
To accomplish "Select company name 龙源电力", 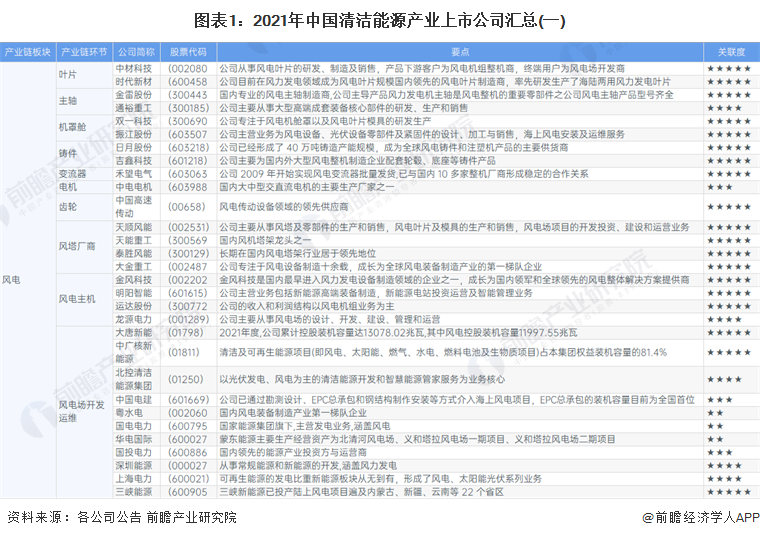I will point(133,319).
